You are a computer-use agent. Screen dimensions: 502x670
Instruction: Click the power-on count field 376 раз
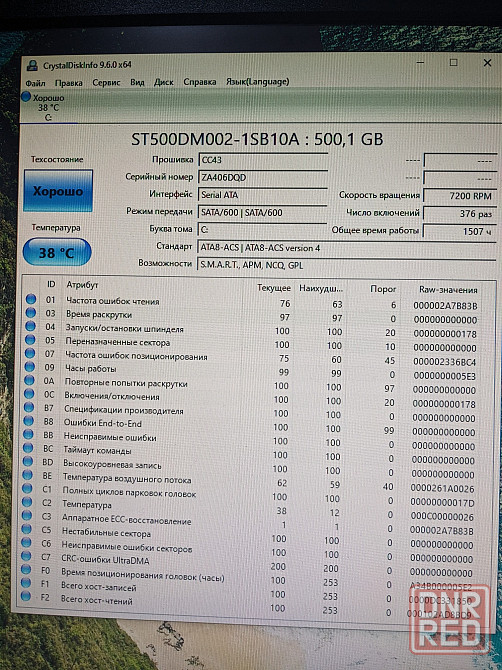pos(460,214)
